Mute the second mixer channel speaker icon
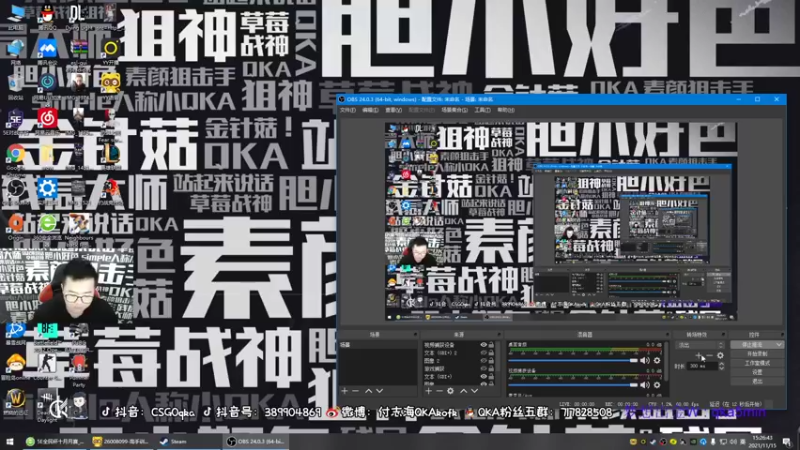The height and width of the screenshot is (450, 800). pyautogui.click(x=645, y=385)
